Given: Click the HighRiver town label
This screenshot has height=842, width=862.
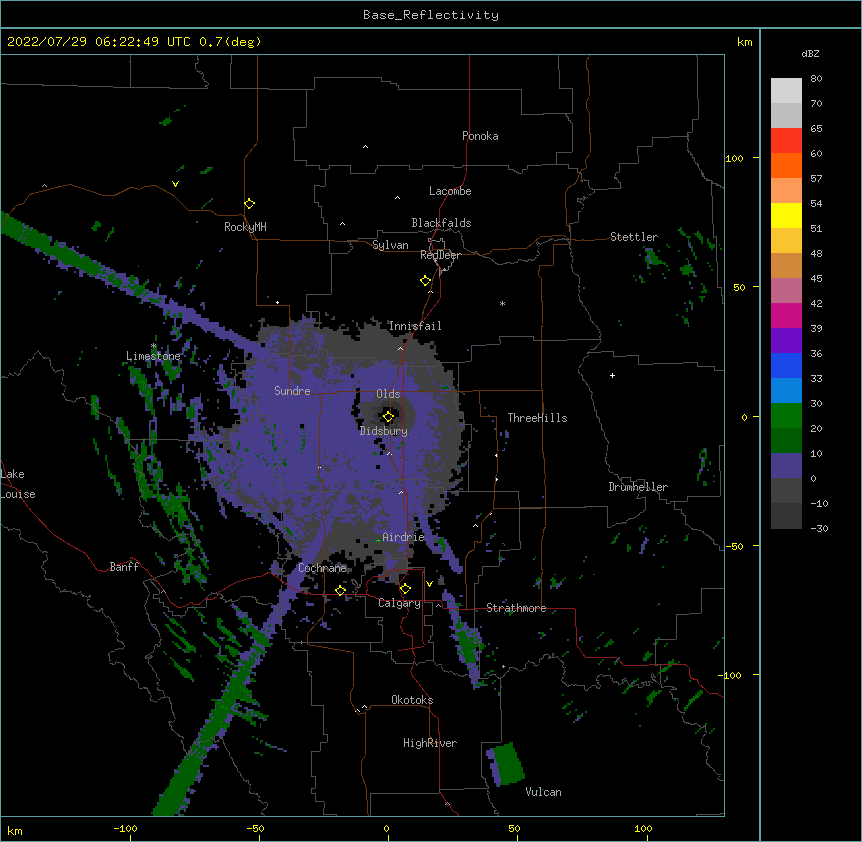Looking at the screenshot, I should tap(430, 743).
